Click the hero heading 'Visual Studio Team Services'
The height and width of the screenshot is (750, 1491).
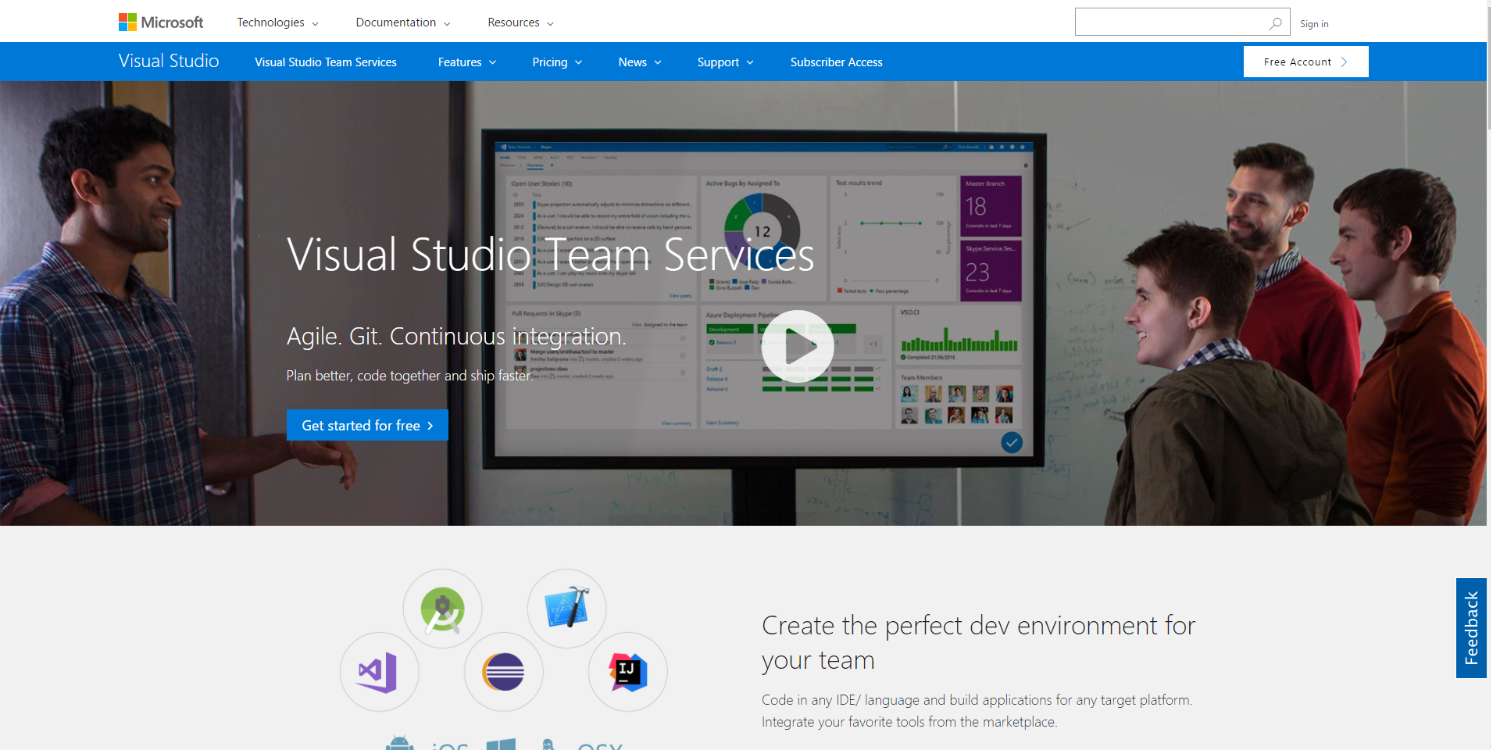(x=551, y=255)
